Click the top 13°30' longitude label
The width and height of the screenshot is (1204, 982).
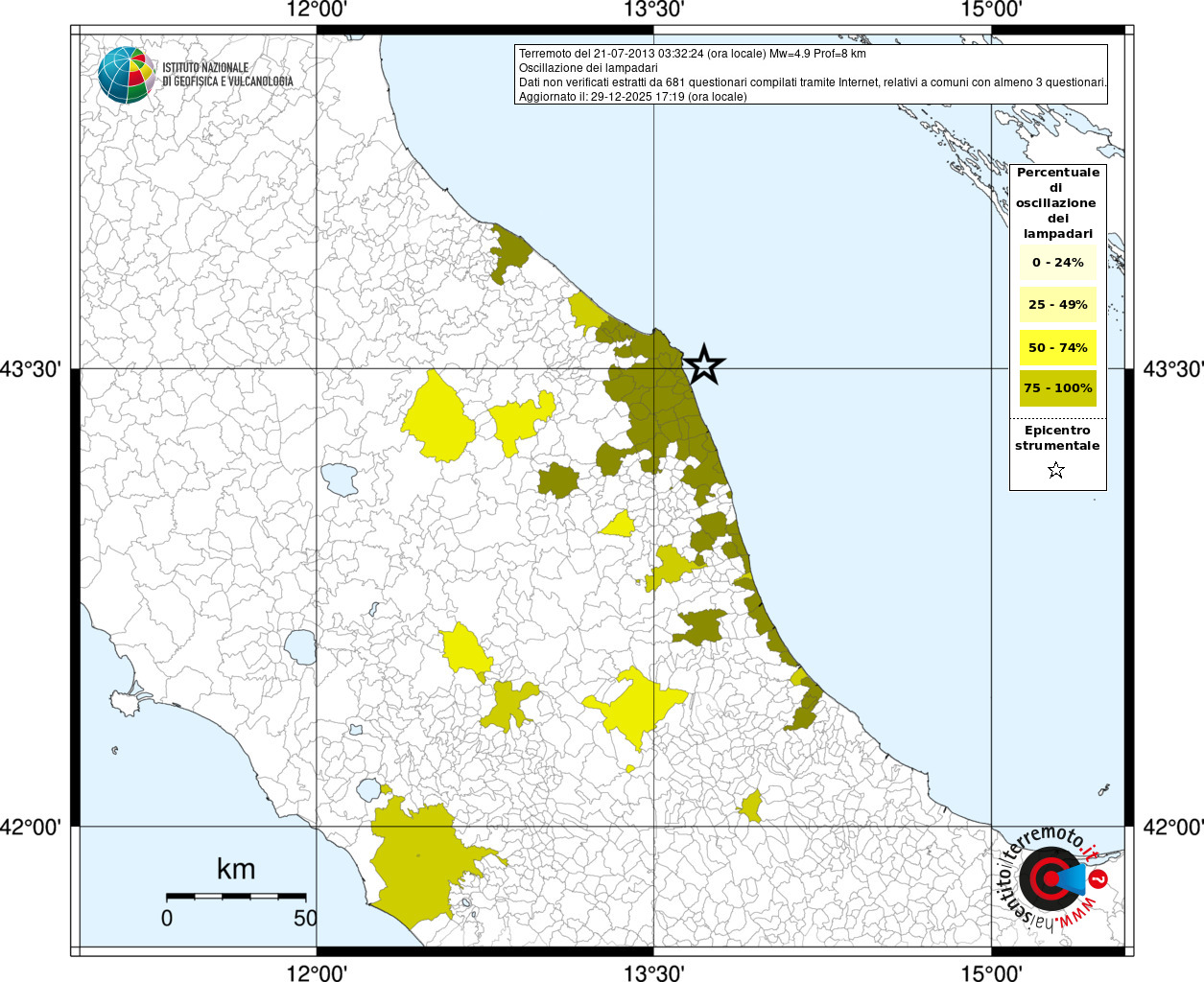click(x=654, y=10)
